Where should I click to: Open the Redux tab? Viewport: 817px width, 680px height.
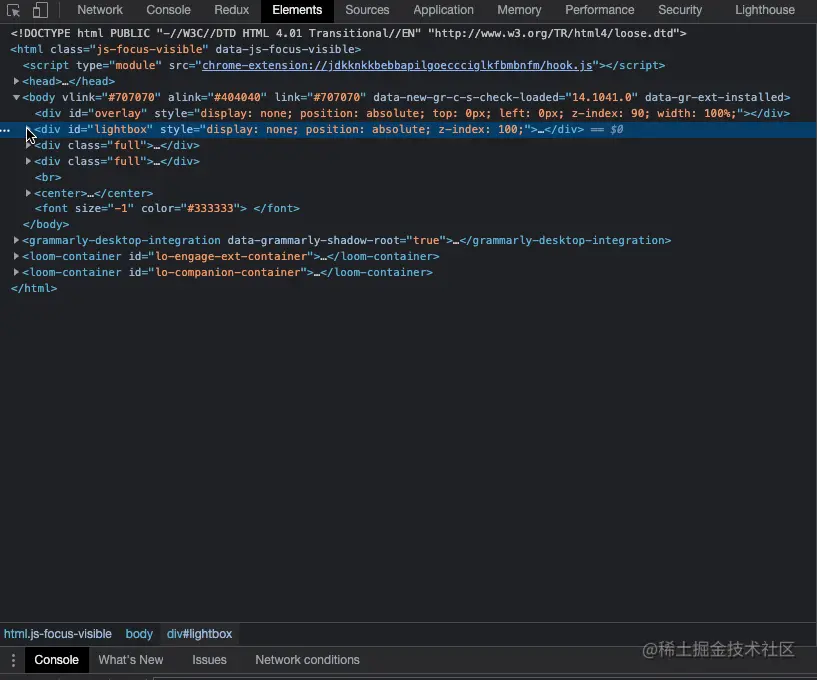point(231,10)
